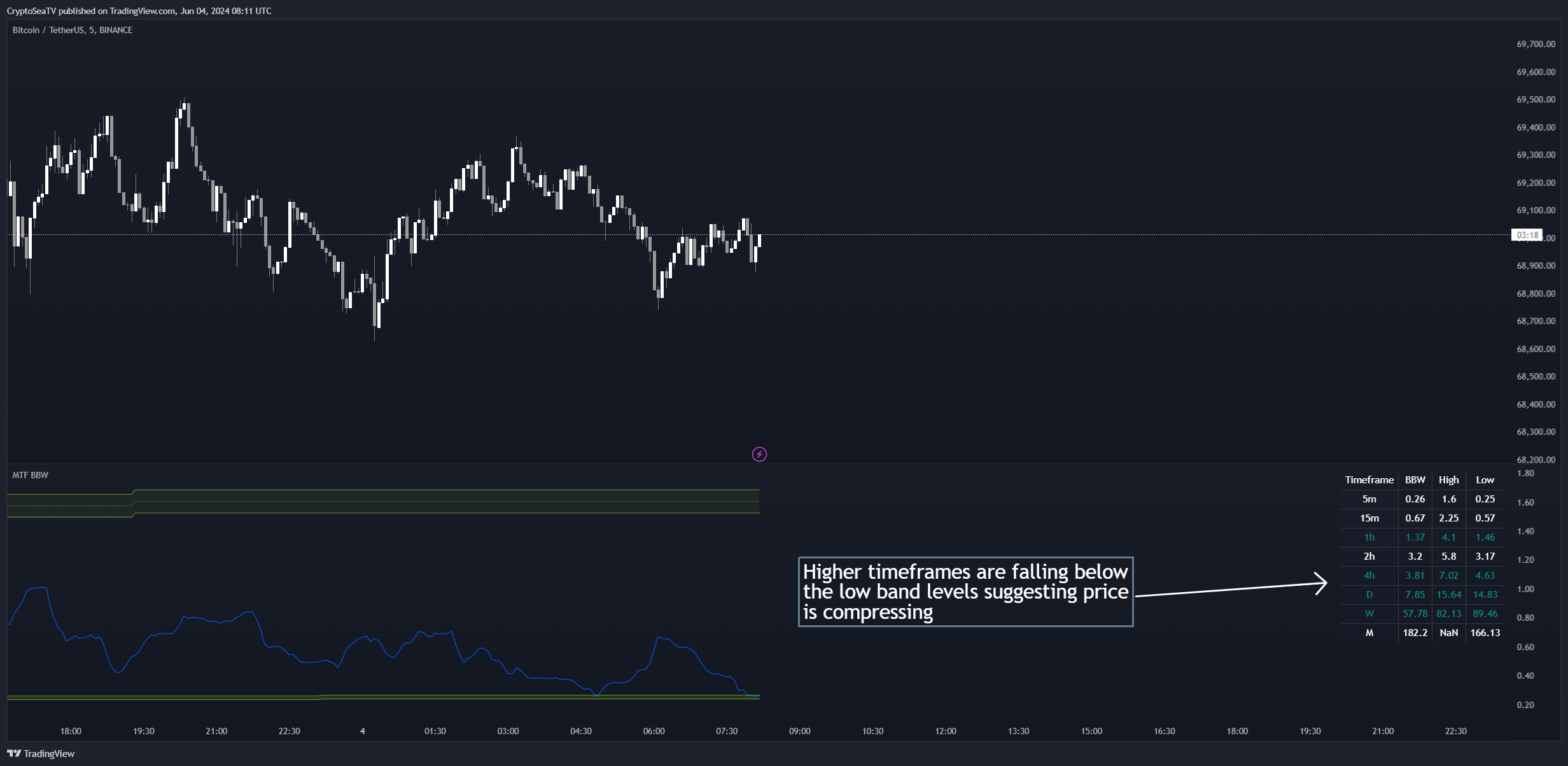Click the 15m BBW value 0.67
1568x766 pixels.
coord(1415,518)
